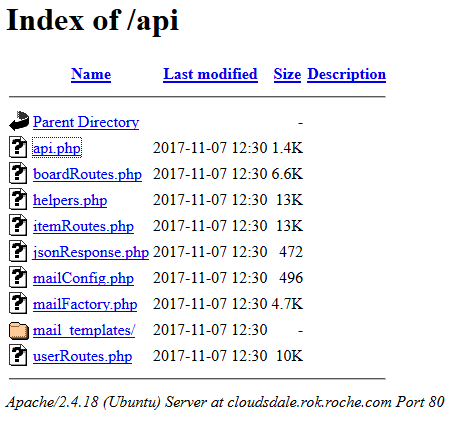Screen dimensions: 452x421
Task: Click the unknown-file icon beside api.php
Action: tap(18, 147)
